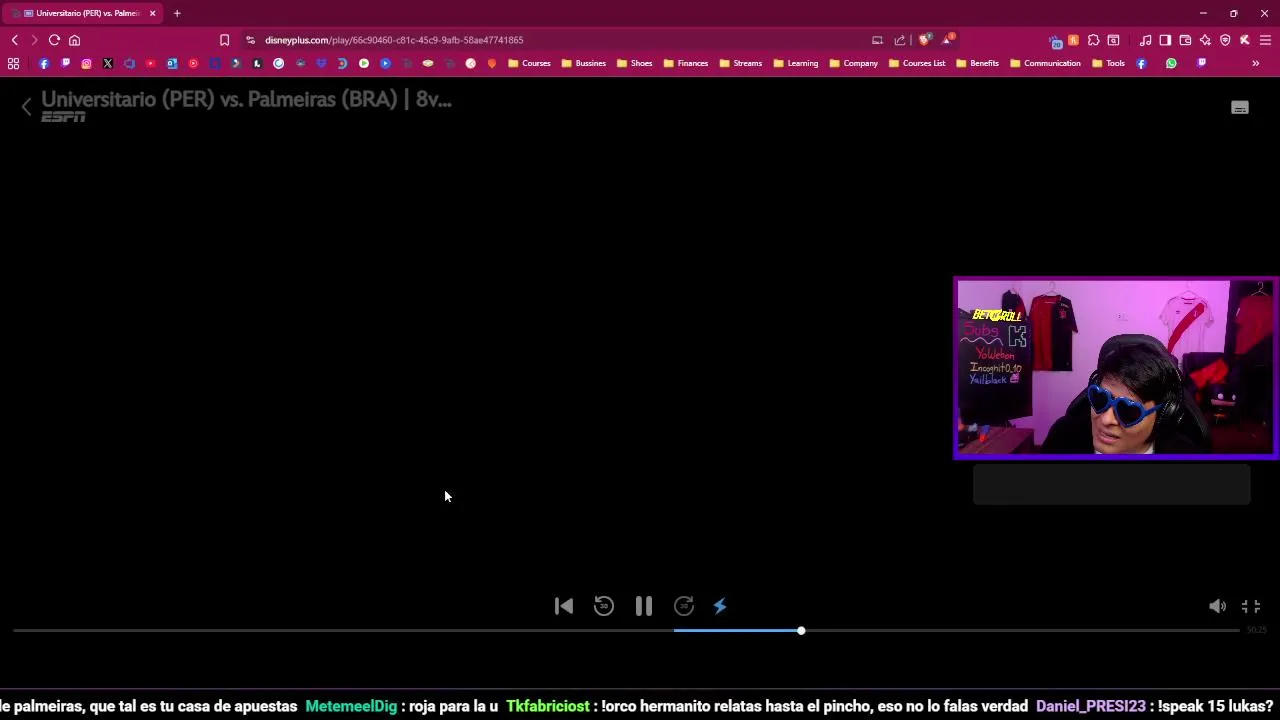Open Leo AI assistant sparkle icon
This screenshot has width=1280, height=720.
click(1205, 40)
